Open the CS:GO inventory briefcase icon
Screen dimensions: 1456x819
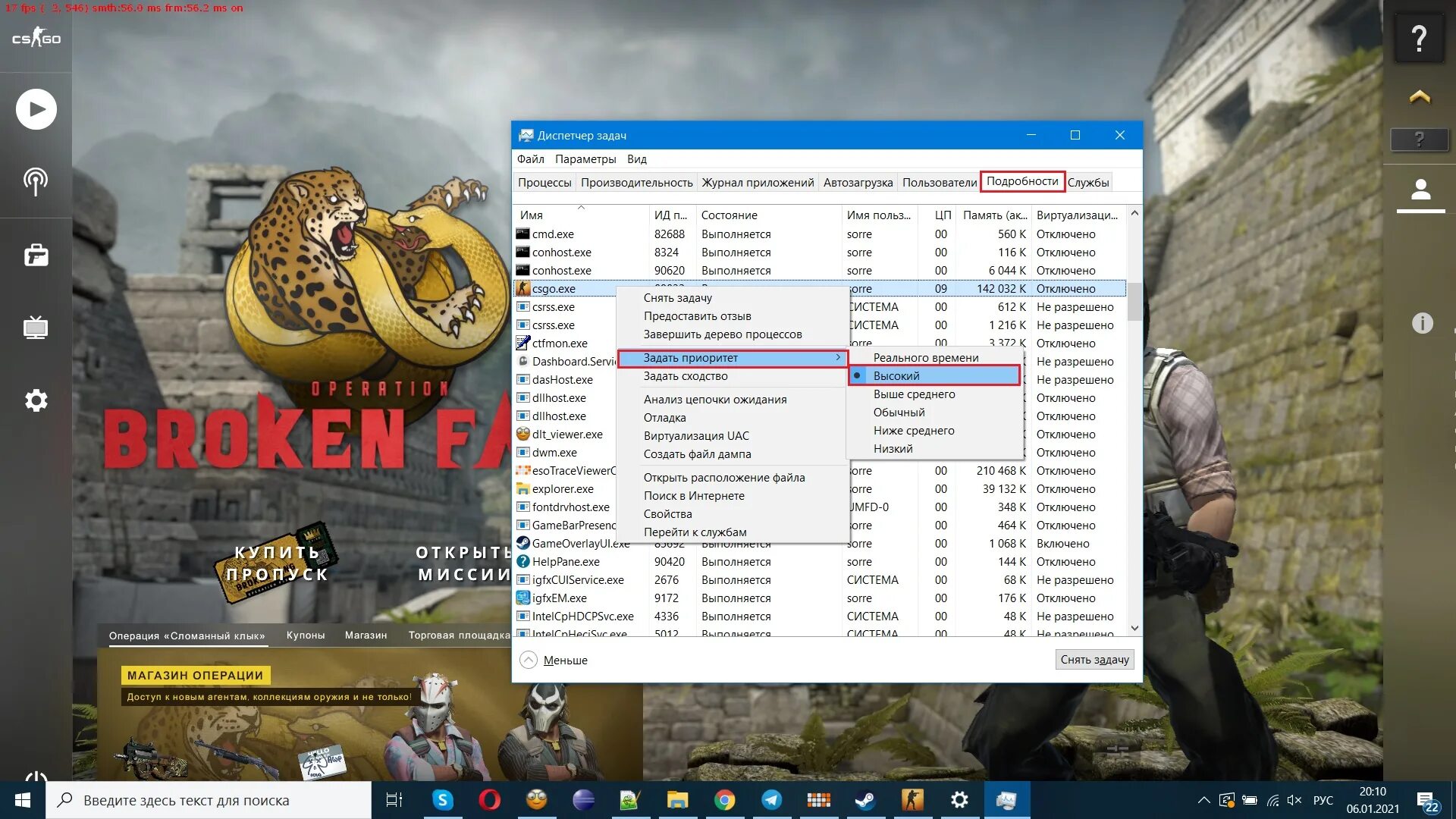(36, 255)
